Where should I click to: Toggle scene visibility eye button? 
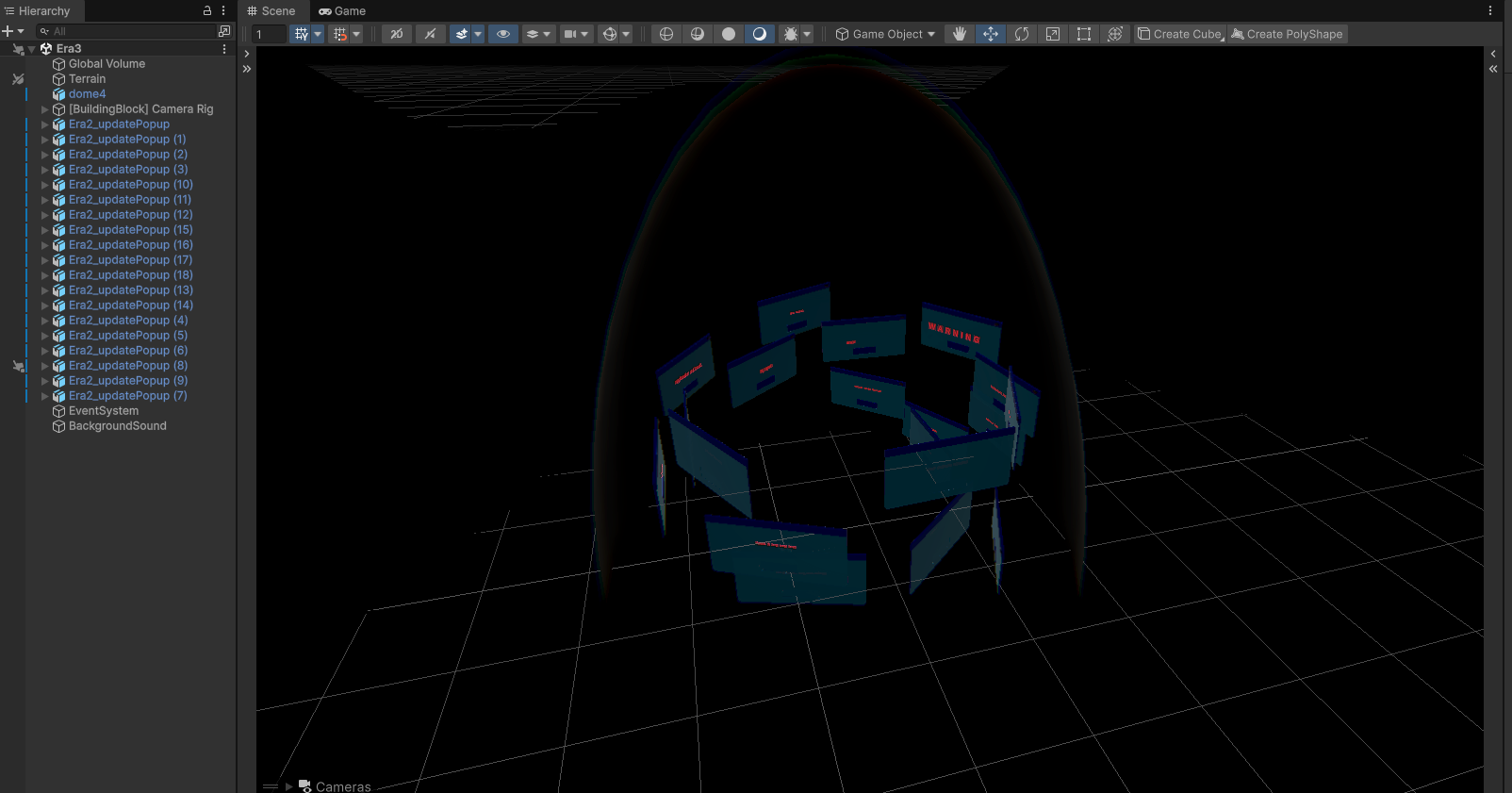click(503, 34)
